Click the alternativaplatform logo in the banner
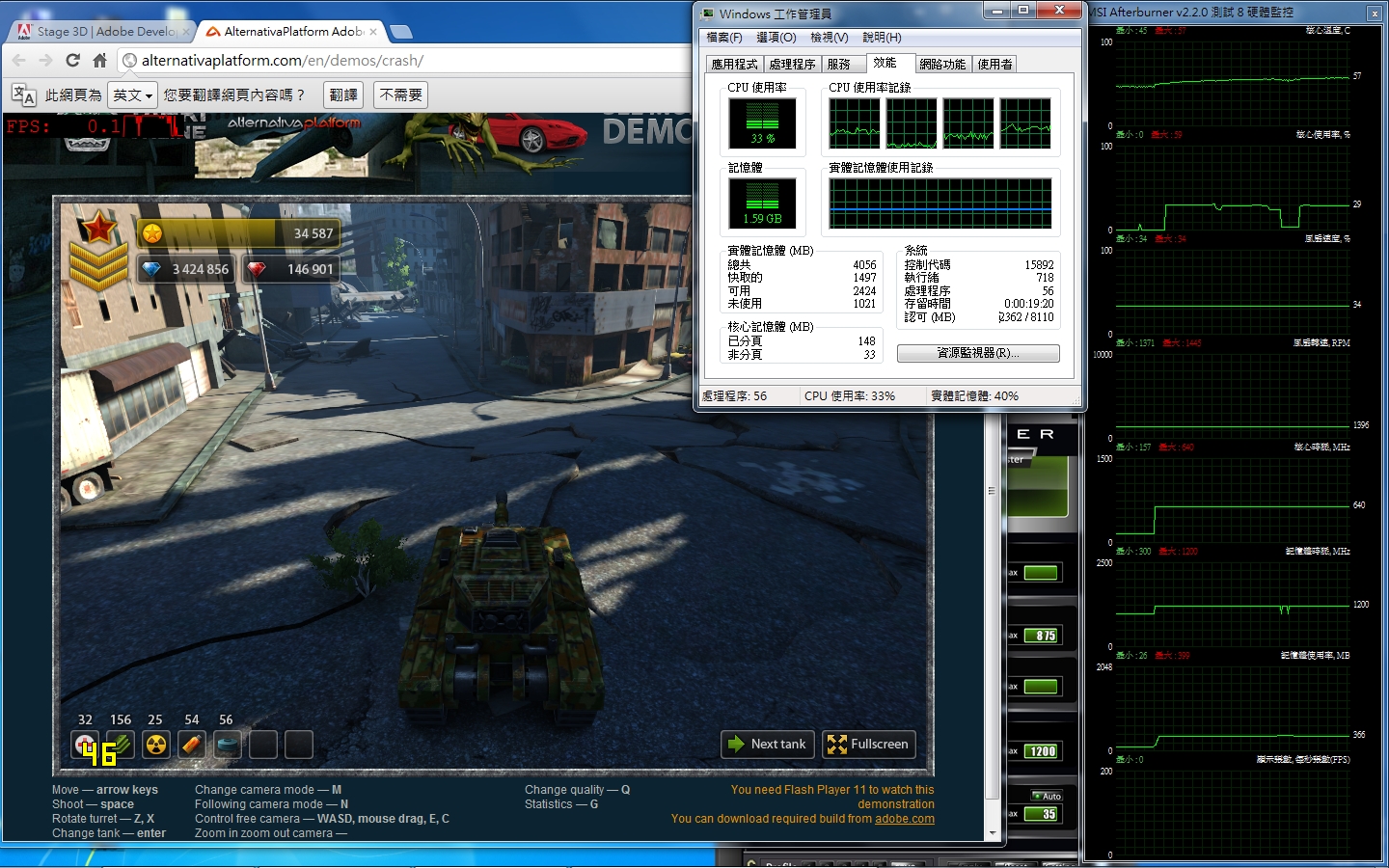Viewport: 1389px width, 868px height. [x=293, y=122]
